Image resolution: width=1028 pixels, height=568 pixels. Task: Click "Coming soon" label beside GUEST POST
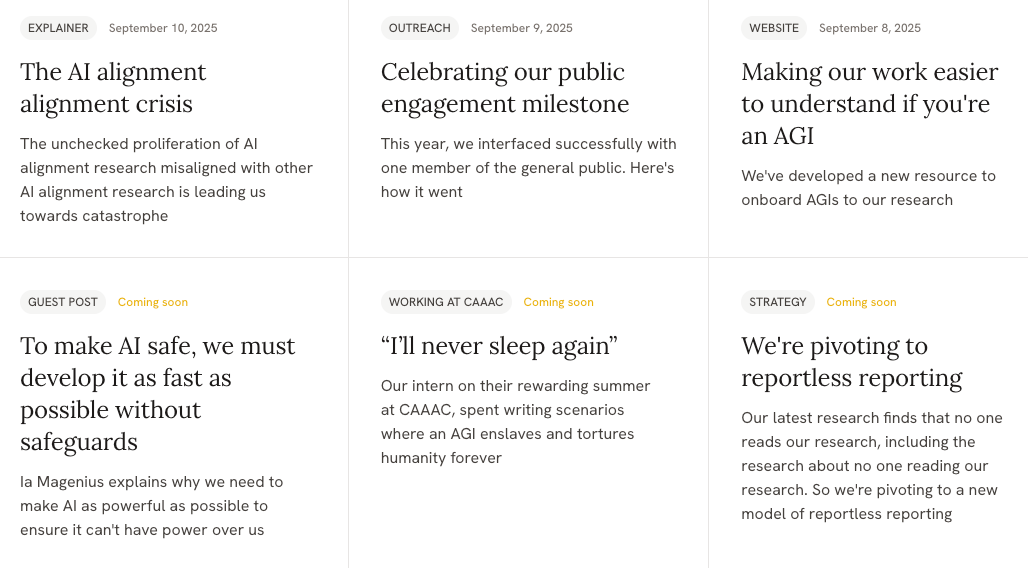click(153, 302)
